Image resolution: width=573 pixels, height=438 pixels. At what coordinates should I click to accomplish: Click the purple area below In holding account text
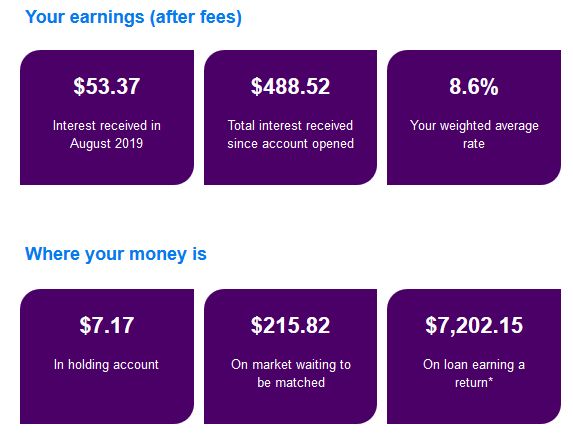coord(107,398)
